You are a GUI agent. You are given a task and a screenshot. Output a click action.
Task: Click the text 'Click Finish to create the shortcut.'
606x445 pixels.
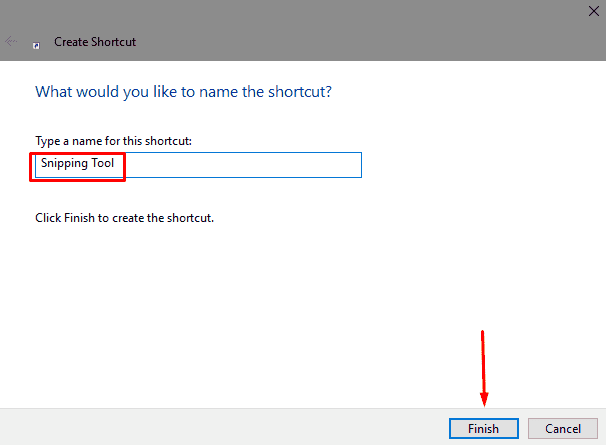[124, 218]
